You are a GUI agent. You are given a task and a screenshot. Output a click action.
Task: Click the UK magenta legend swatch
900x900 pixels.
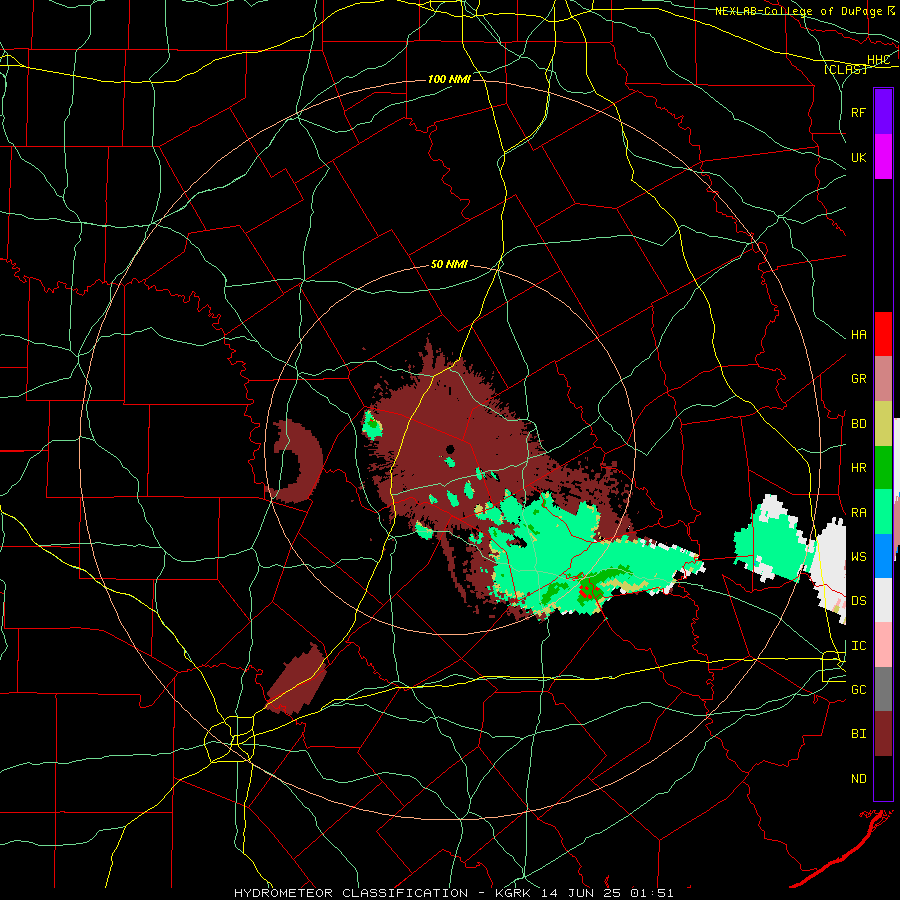[883, 157]
